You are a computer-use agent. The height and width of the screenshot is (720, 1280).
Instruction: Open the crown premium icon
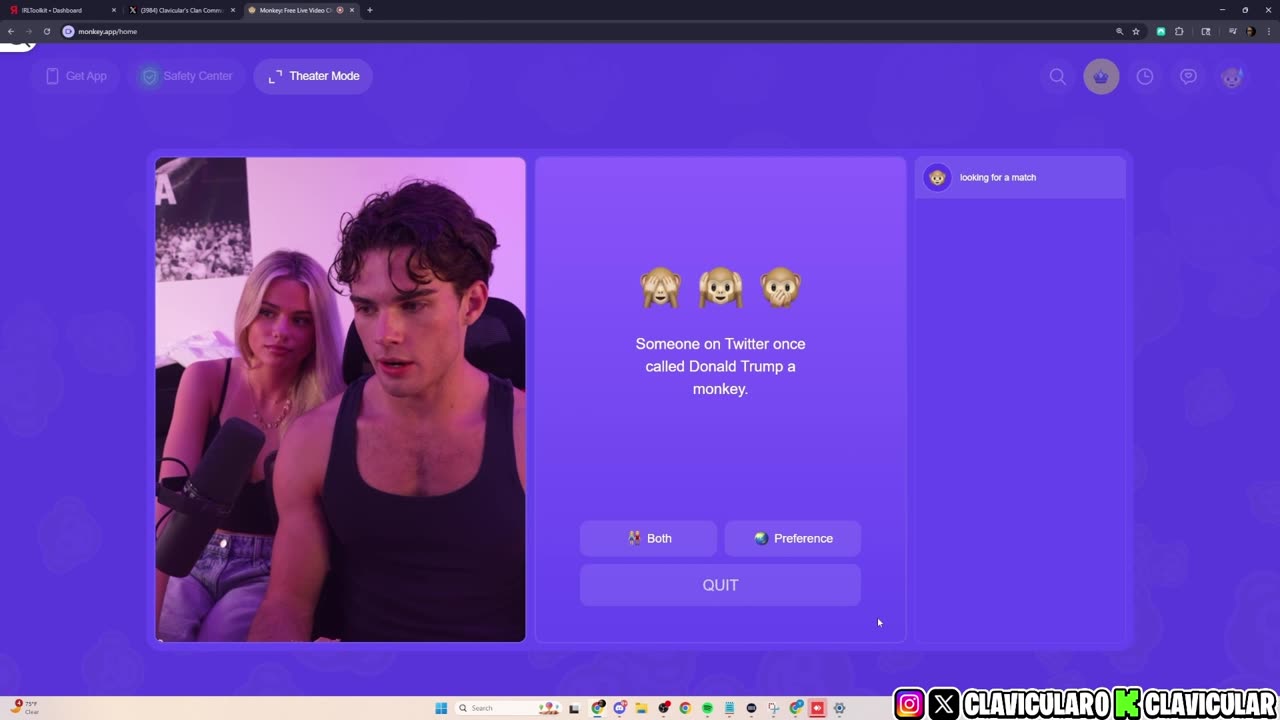coord(1101,76)
